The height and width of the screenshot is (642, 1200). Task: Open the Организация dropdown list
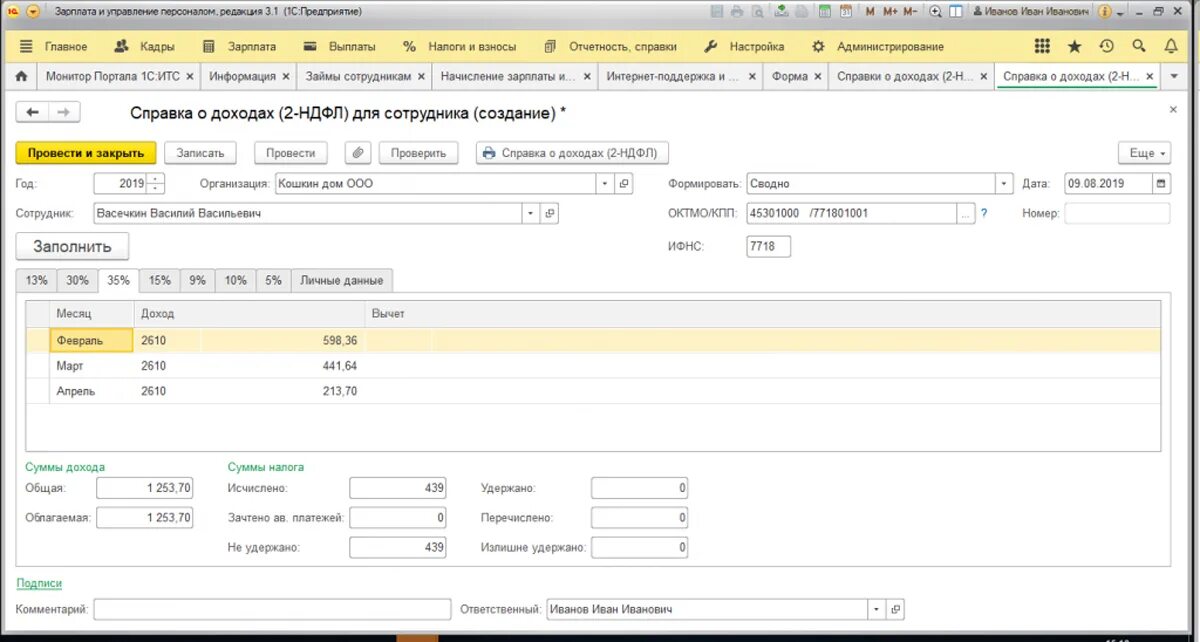point(606,183)
